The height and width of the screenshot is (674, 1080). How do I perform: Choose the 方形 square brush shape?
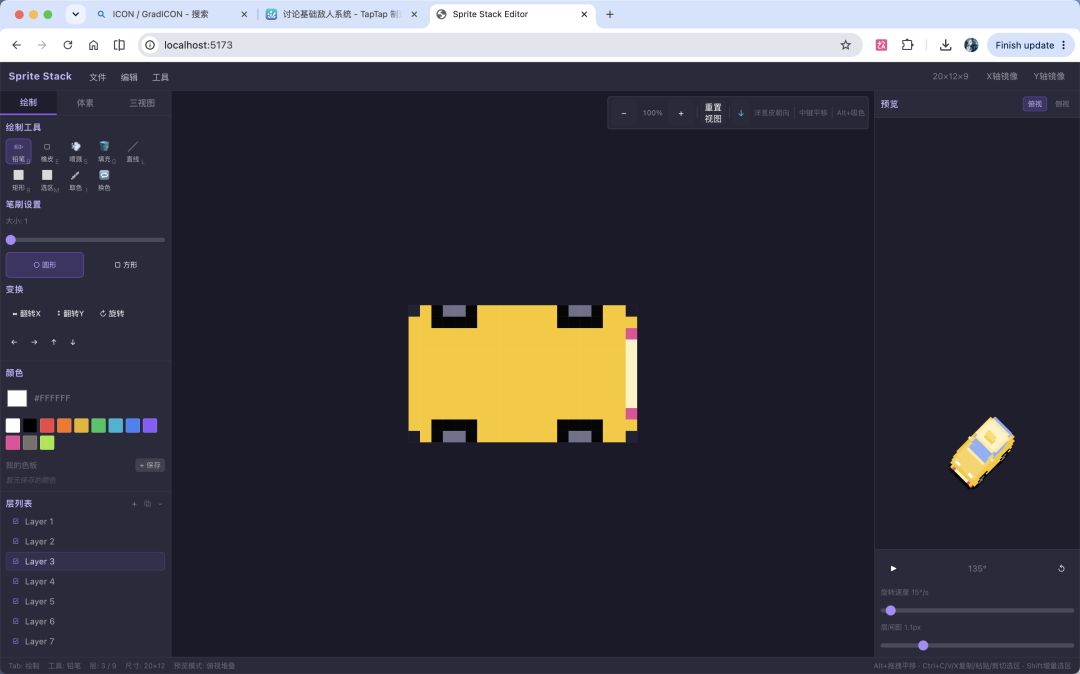[x=126, y=265]
